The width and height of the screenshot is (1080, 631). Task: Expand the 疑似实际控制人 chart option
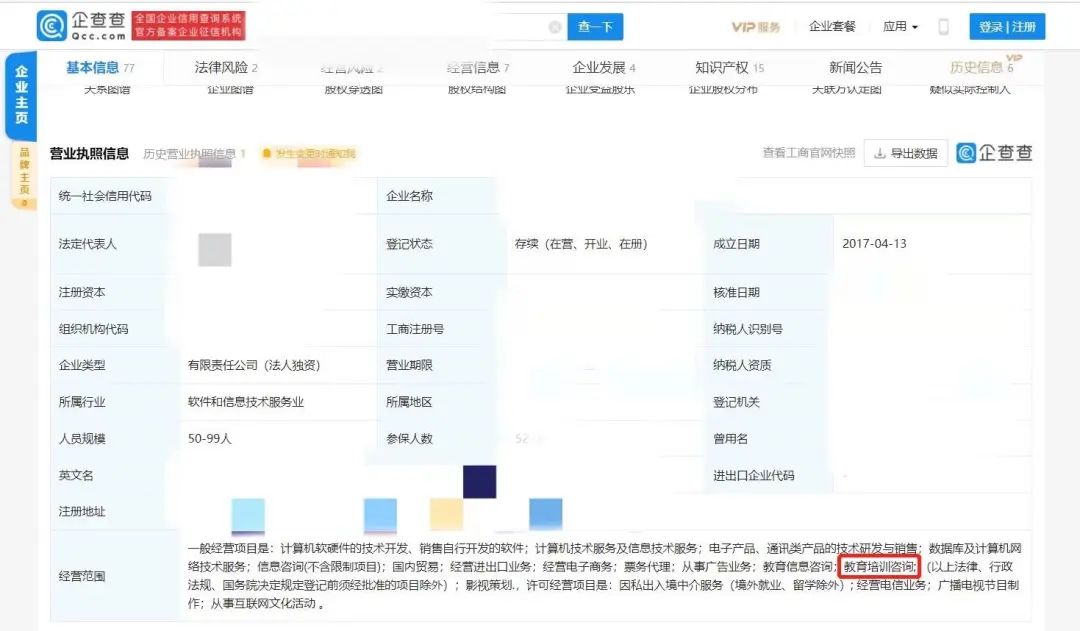(972, 91)
